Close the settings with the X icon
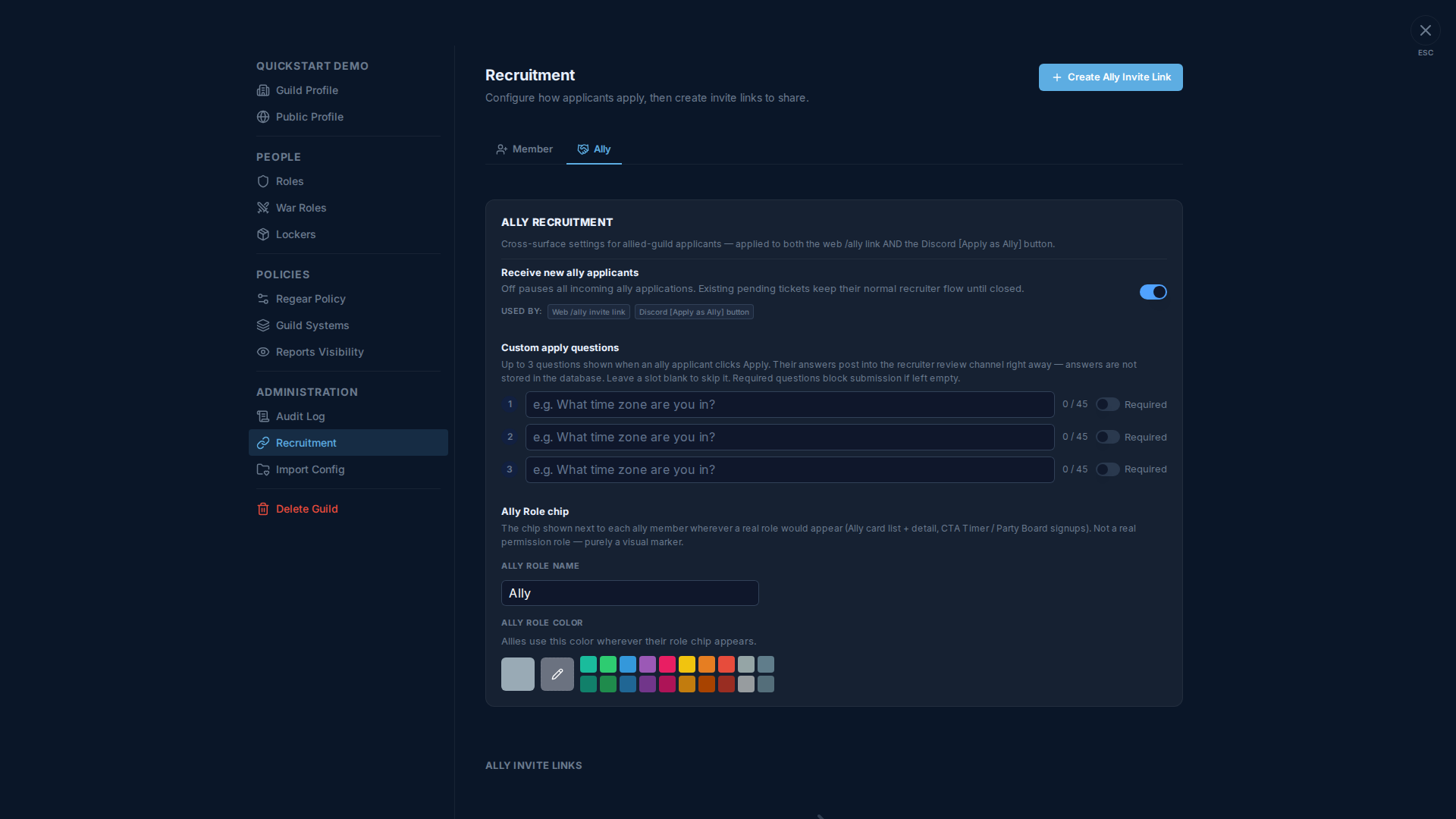1456x819 pixels. coord(1426,30)
